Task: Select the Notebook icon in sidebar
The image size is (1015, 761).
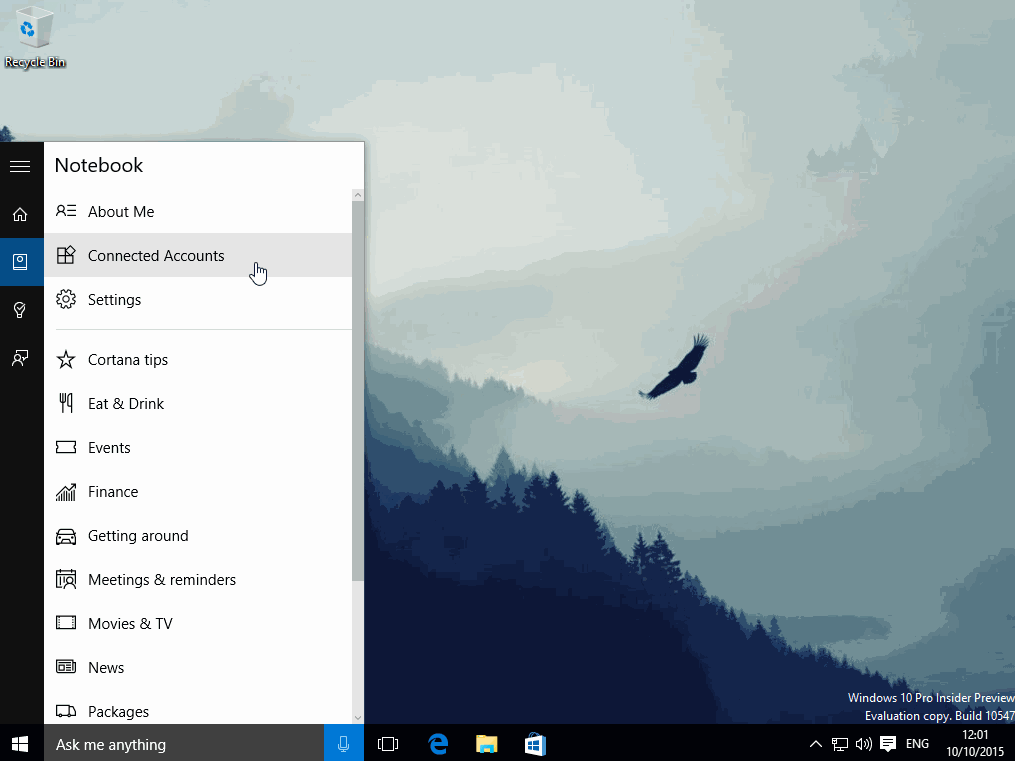Action: [x=20, y=262]
